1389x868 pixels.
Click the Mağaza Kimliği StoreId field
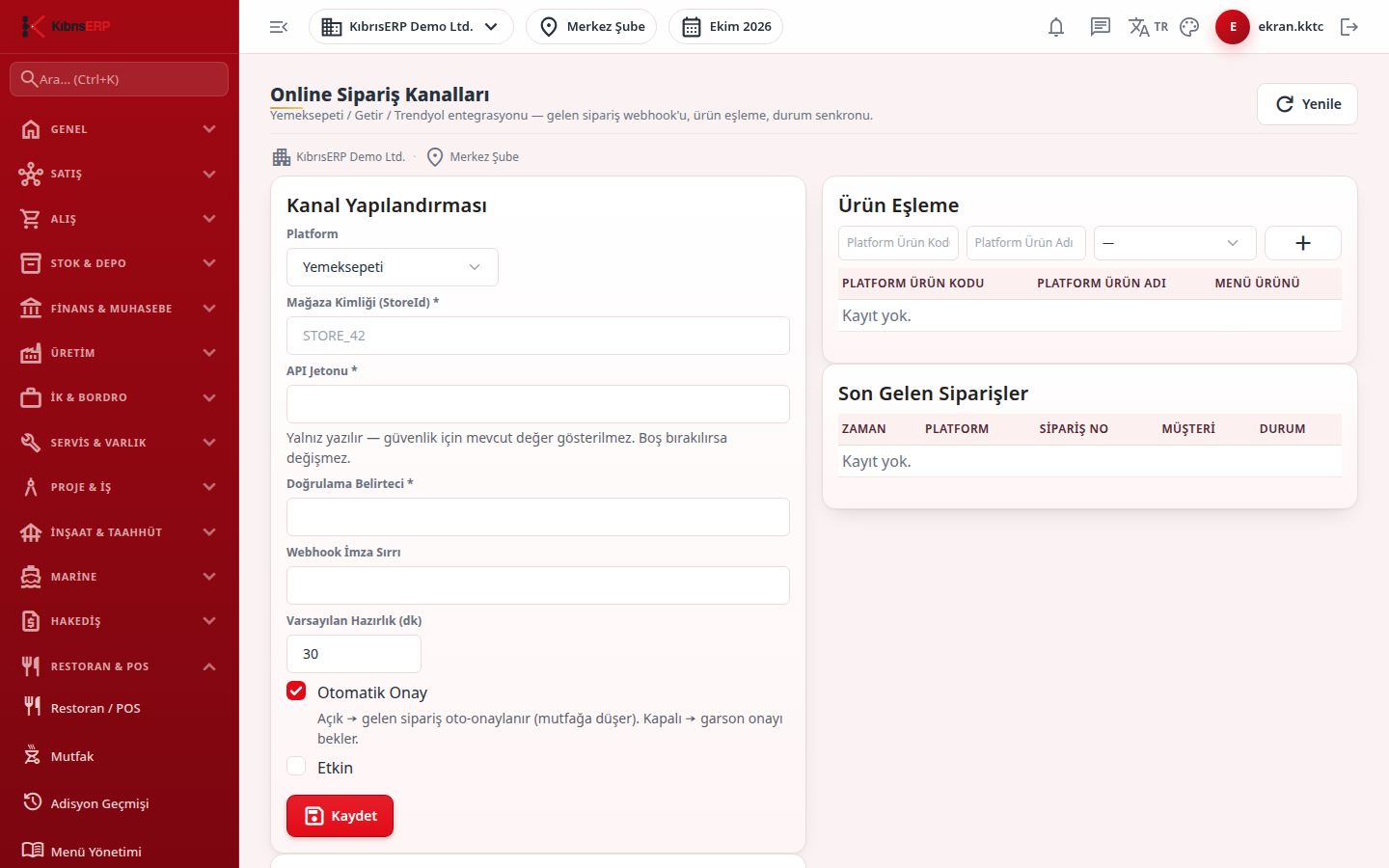[x=538, y=336]
